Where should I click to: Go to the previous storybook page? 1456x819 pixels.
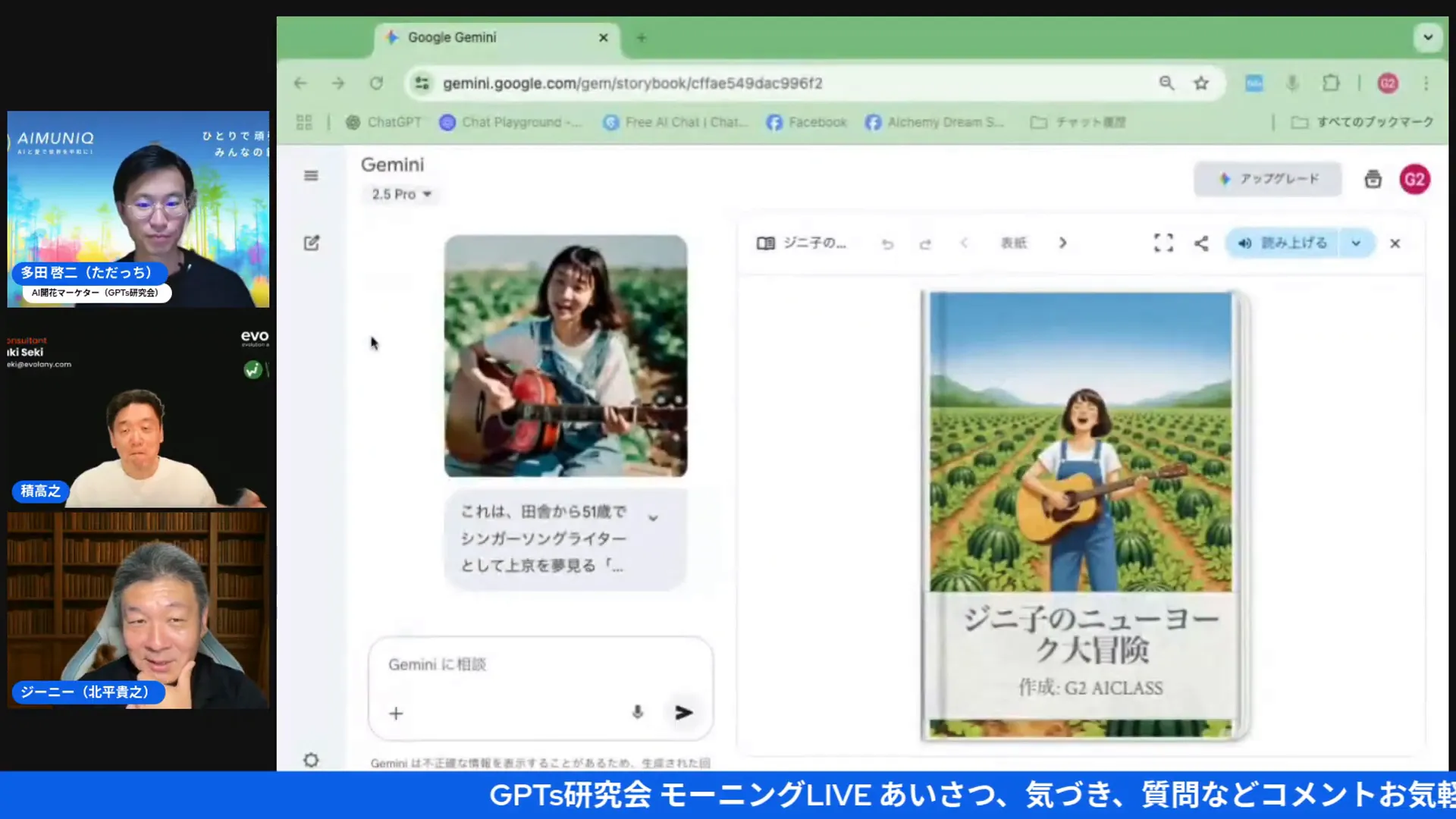pos(964,243)
